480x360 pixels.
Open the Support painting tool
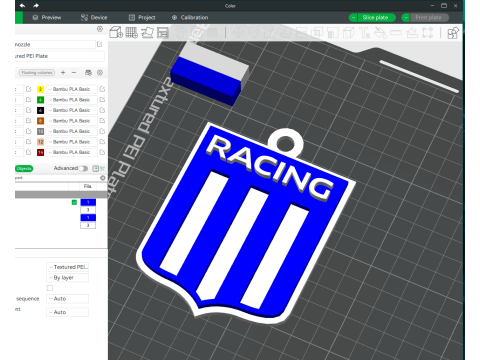click(x=333, y=32)
